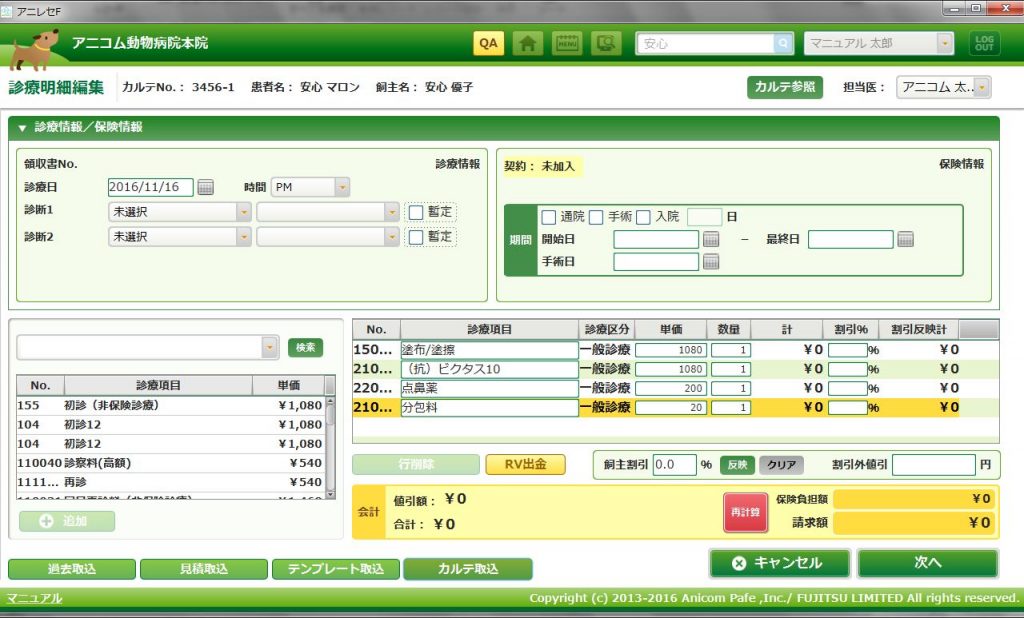Click the 診療日 date field
Viewport: 1024px width, 618px height.
coord(151,187)
